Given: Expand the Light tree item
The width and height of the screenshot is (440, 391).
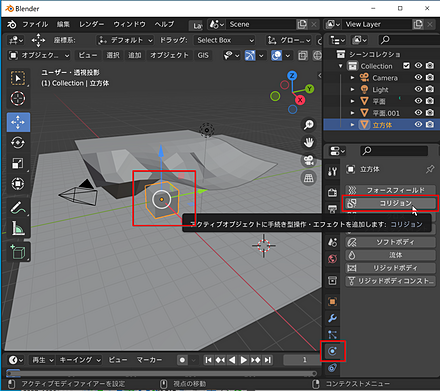Looking at the screenshot, I should (x=352, y=89).
